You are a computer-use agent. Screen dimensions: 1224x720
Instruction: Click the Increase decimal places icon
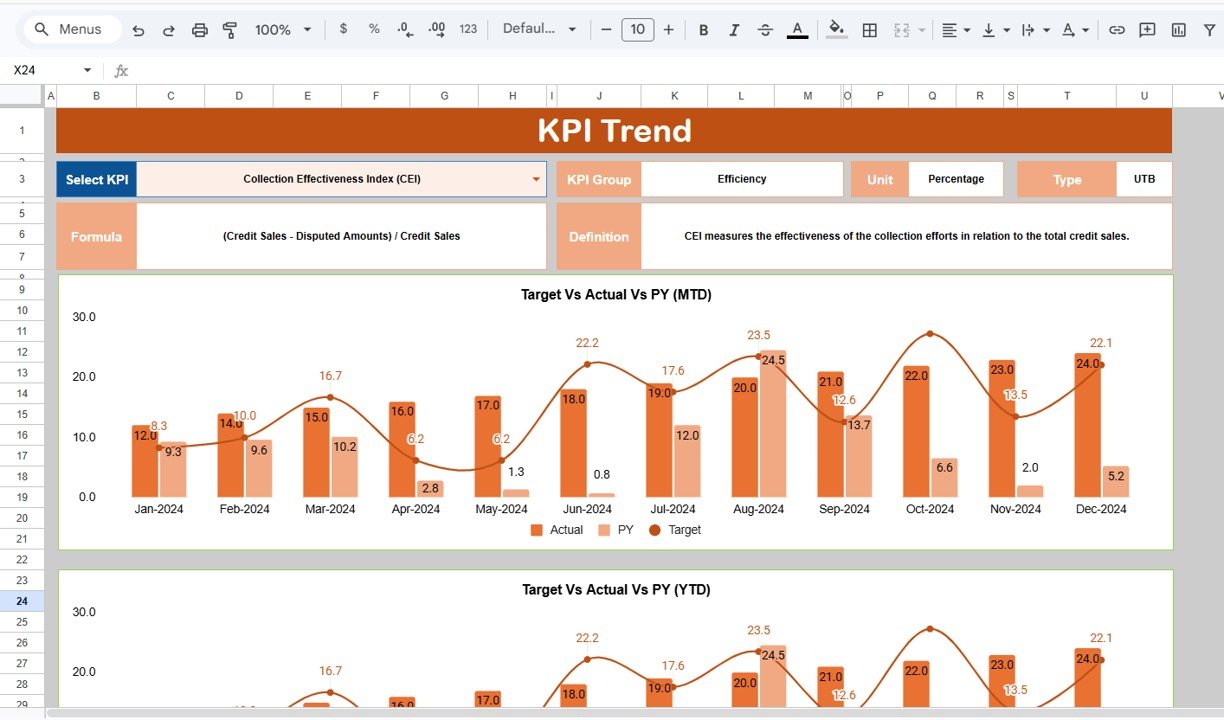(436, 29)
